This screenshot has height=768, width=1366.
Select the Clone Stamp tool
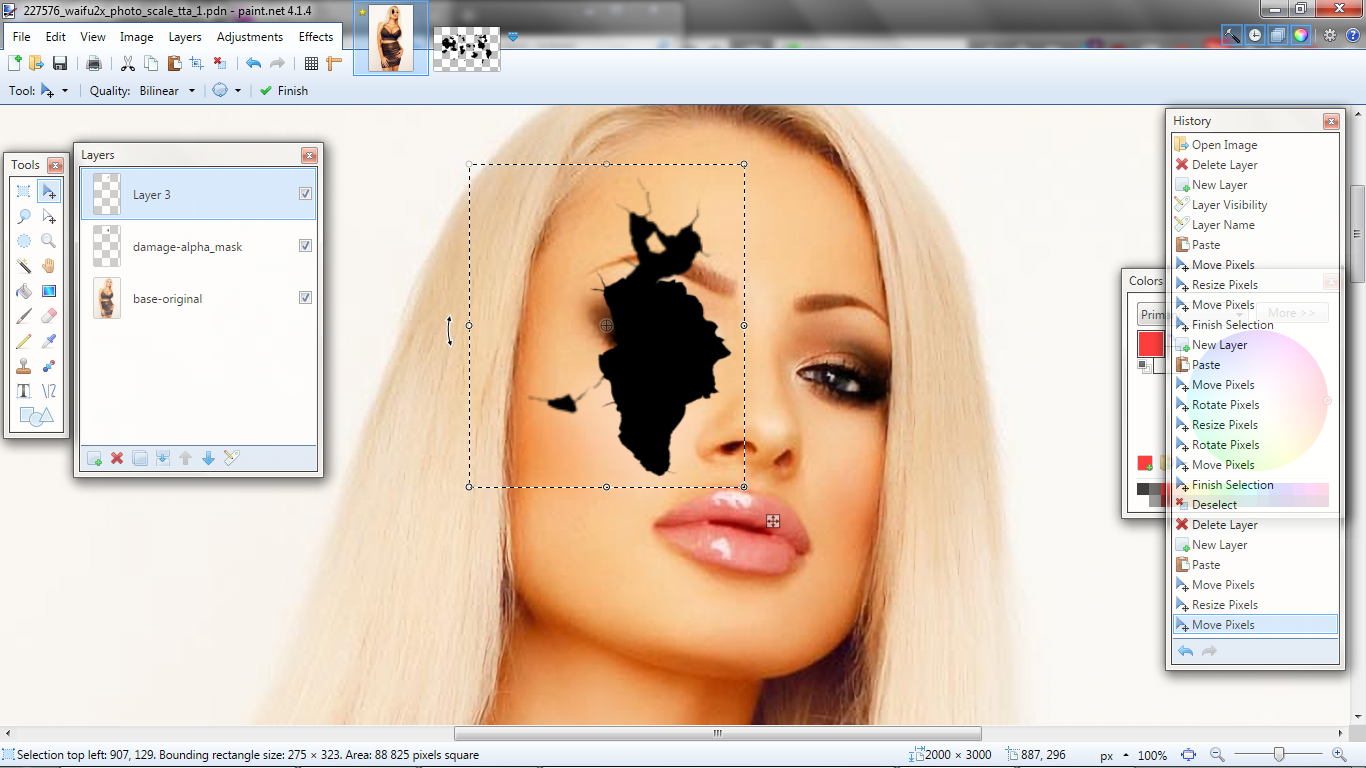click(x=24, y=366)
